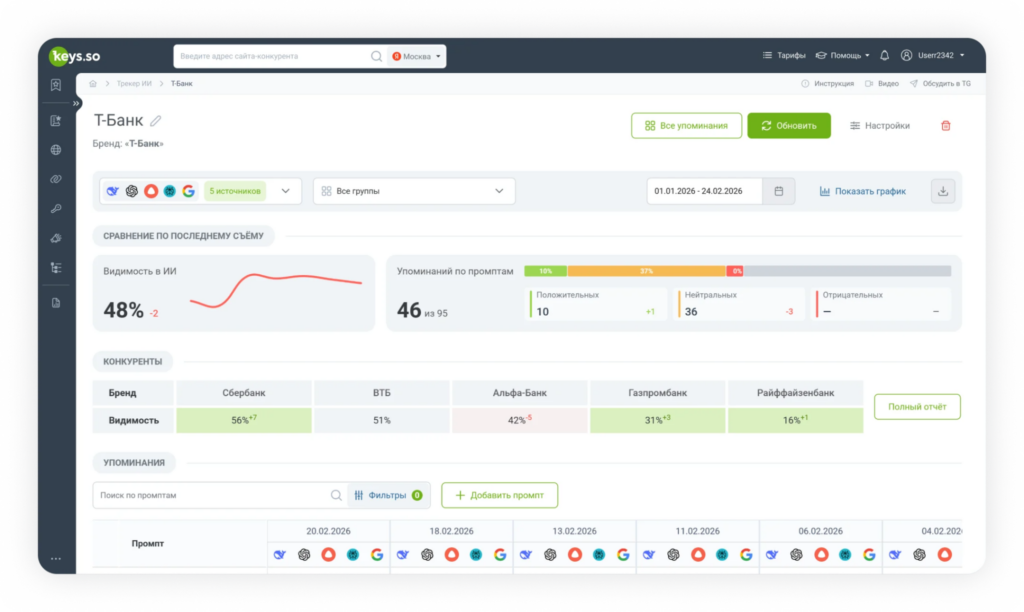Click Сбербанк 56% visibility cell
The height and width of the screenshot is (612, 1024).
click(x=244, y=420)
